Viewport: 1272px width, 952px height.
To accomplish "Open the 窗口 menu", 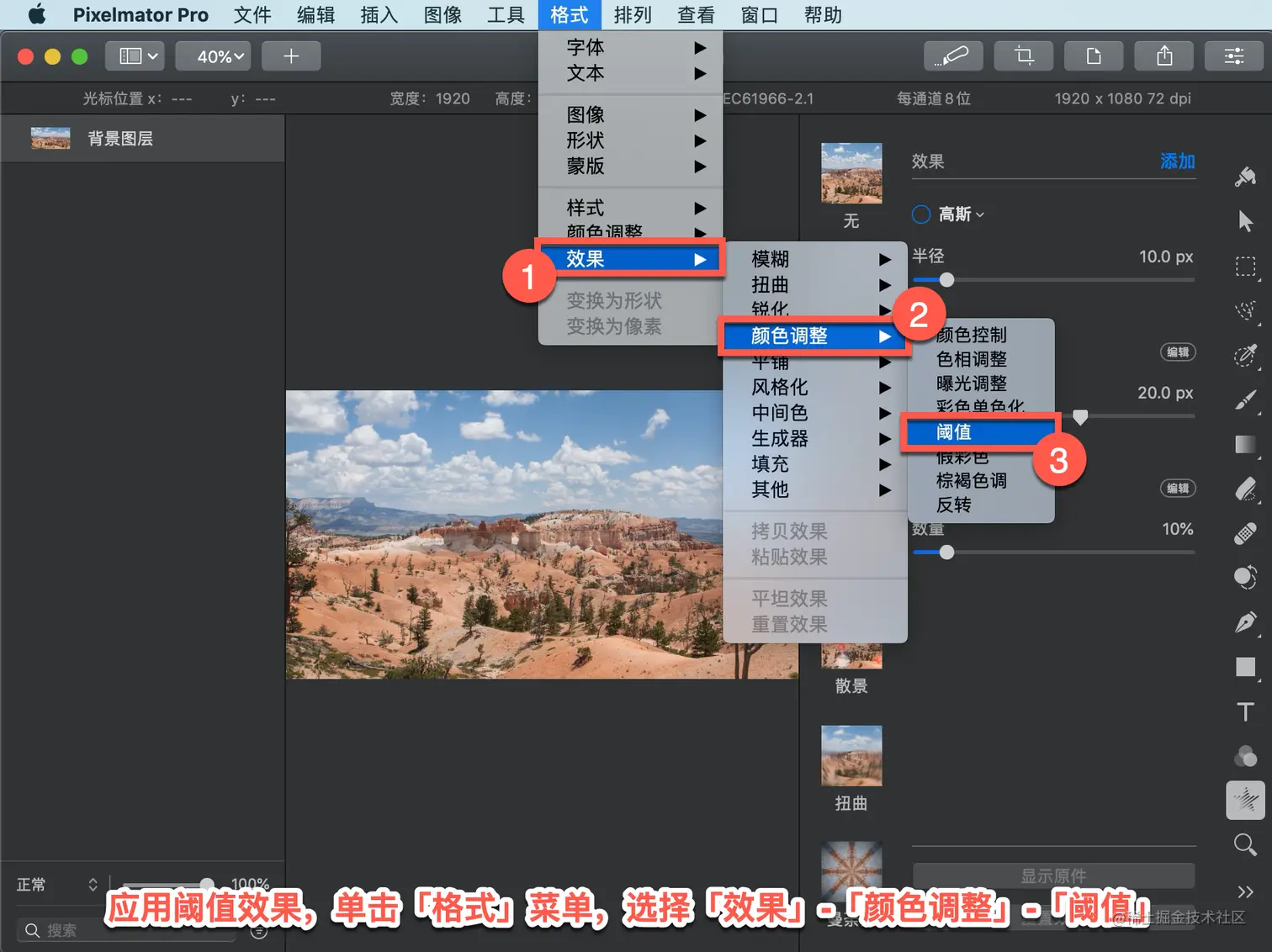I will (x=759, y=15).
